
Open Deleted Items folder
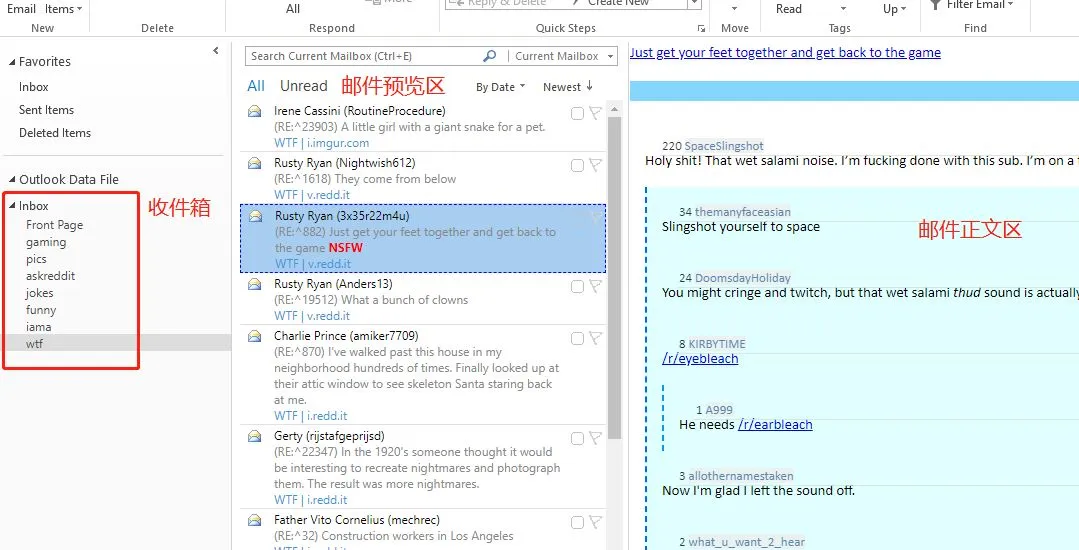tap(55, 133)
